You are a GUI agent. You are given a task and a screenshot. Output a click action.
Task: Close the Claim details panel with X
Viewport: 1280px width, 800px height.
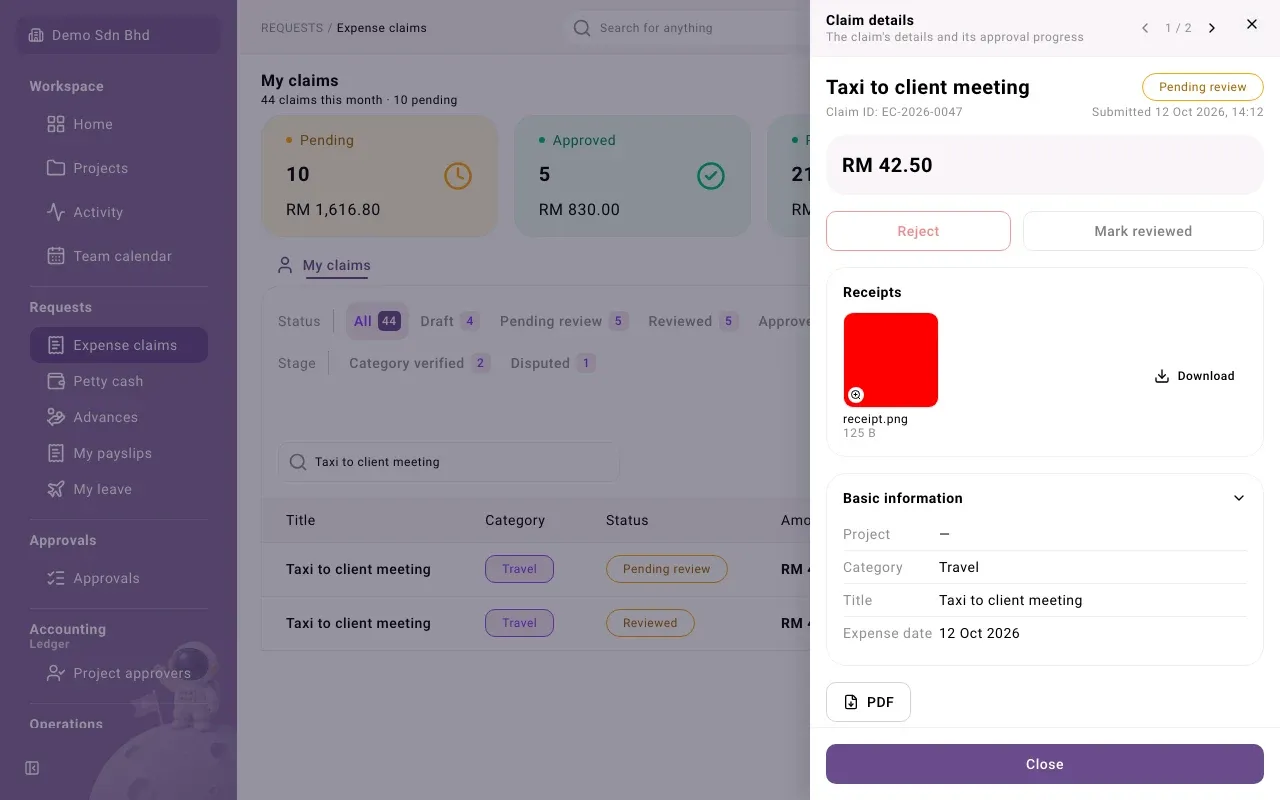coord(1252,24)
